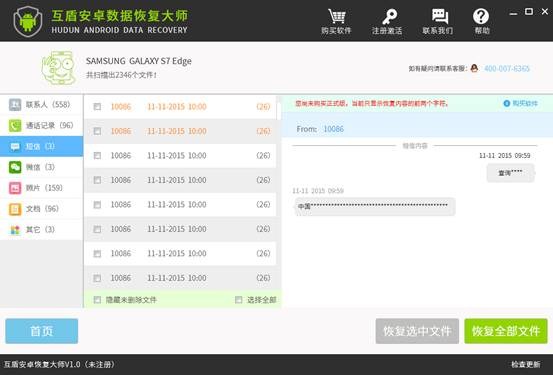Tick the checkbox of the third 10086 message row
Image resolution: width=553 pixels, height=375 pixels.
coord(97,156)
